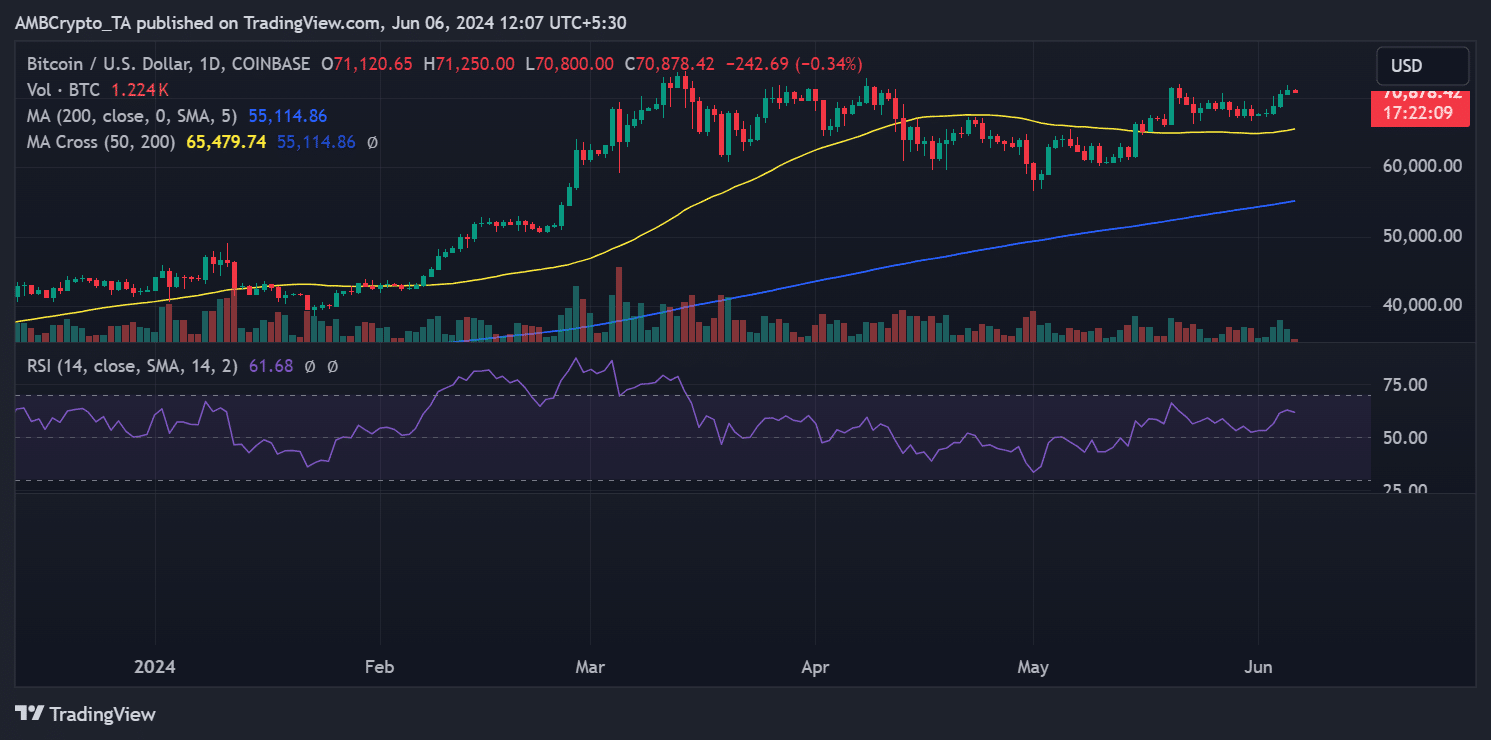Click the ø symbol in MA Cross legend
Viewport: 1491px width, 740px height.
[372, 142]
